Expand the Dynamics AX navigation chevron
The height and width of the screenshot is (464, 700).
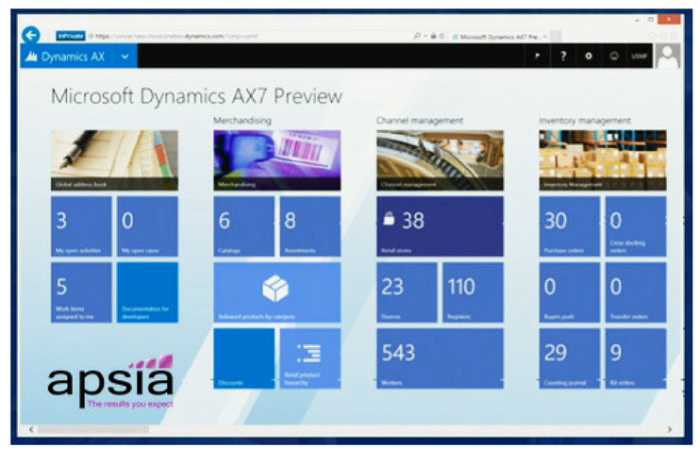(125, 57)
